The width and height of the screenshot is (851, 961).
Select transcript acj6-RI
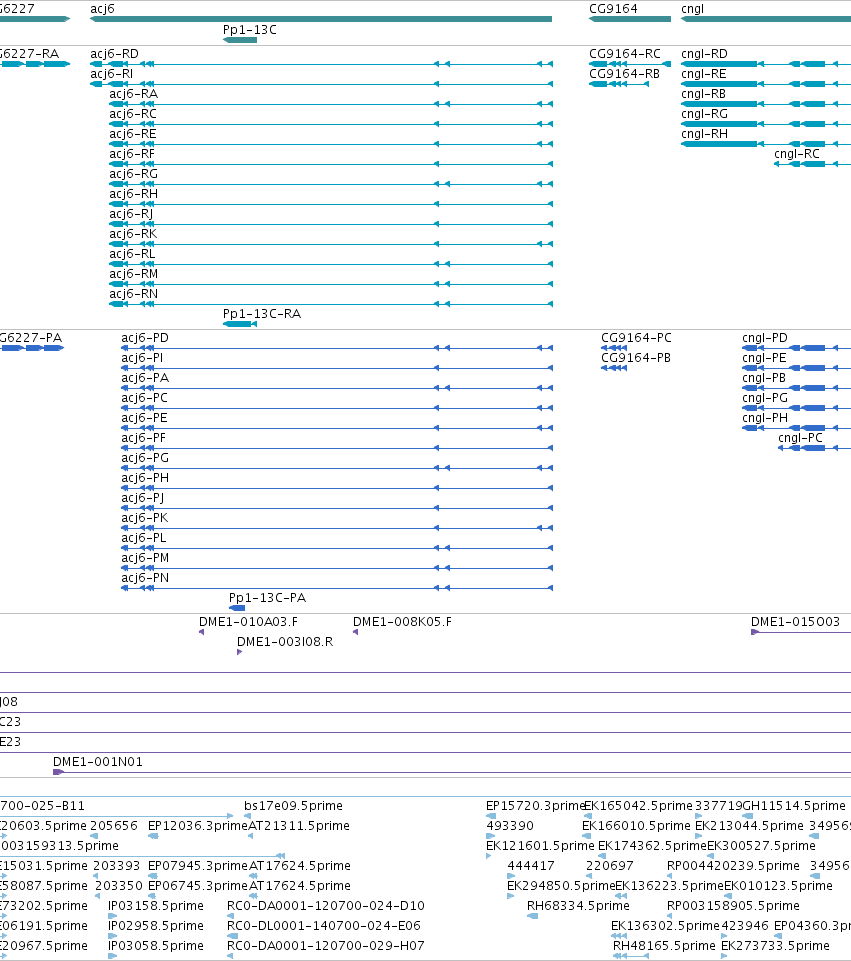pos(112,74)
